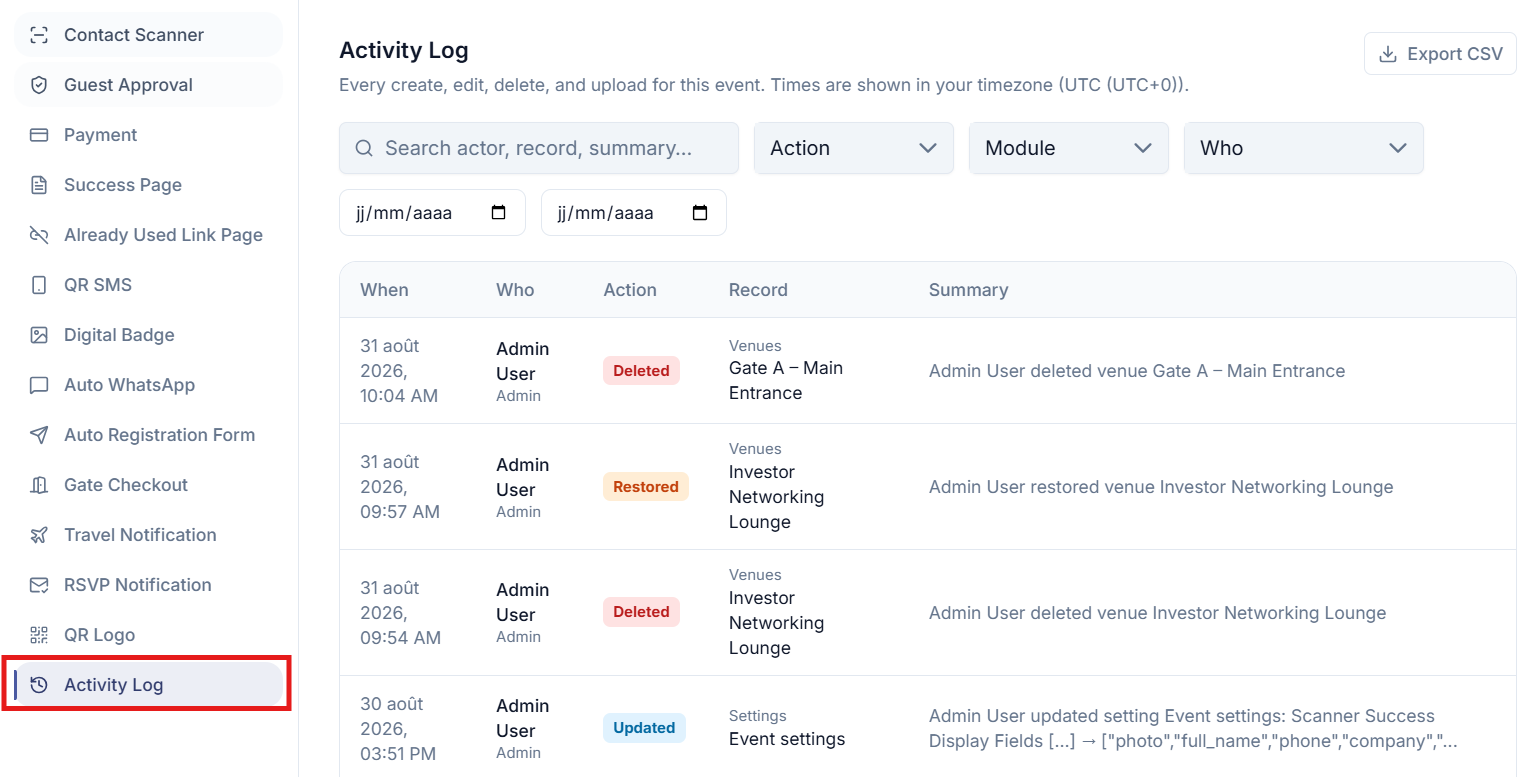Viewport: 1533px width, 777px height.
Task: Click the Activity Log history icon
Action: (39, 685)
